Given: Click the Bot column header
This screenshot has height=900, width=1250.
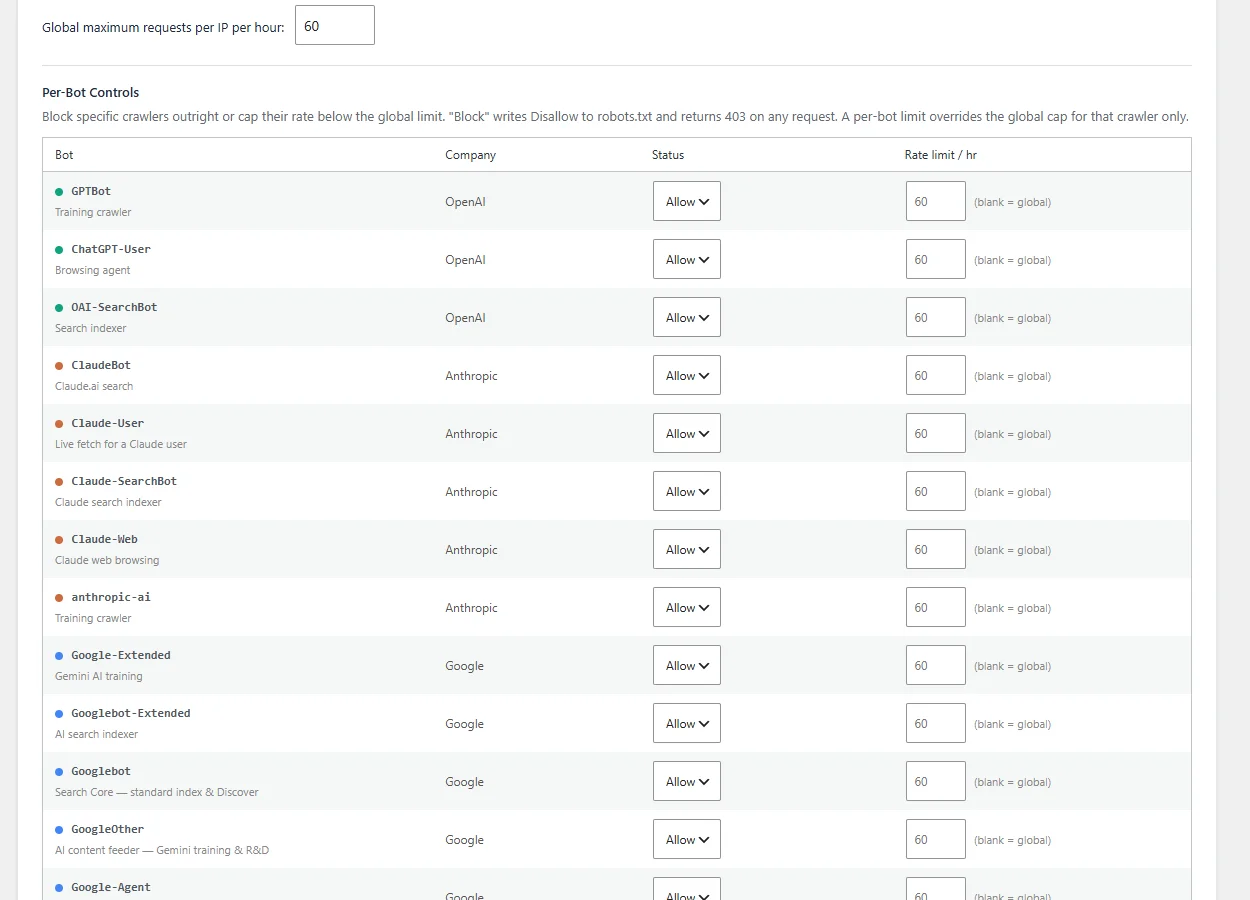Looking at the screenshot, I should click(x=64, y=155).
